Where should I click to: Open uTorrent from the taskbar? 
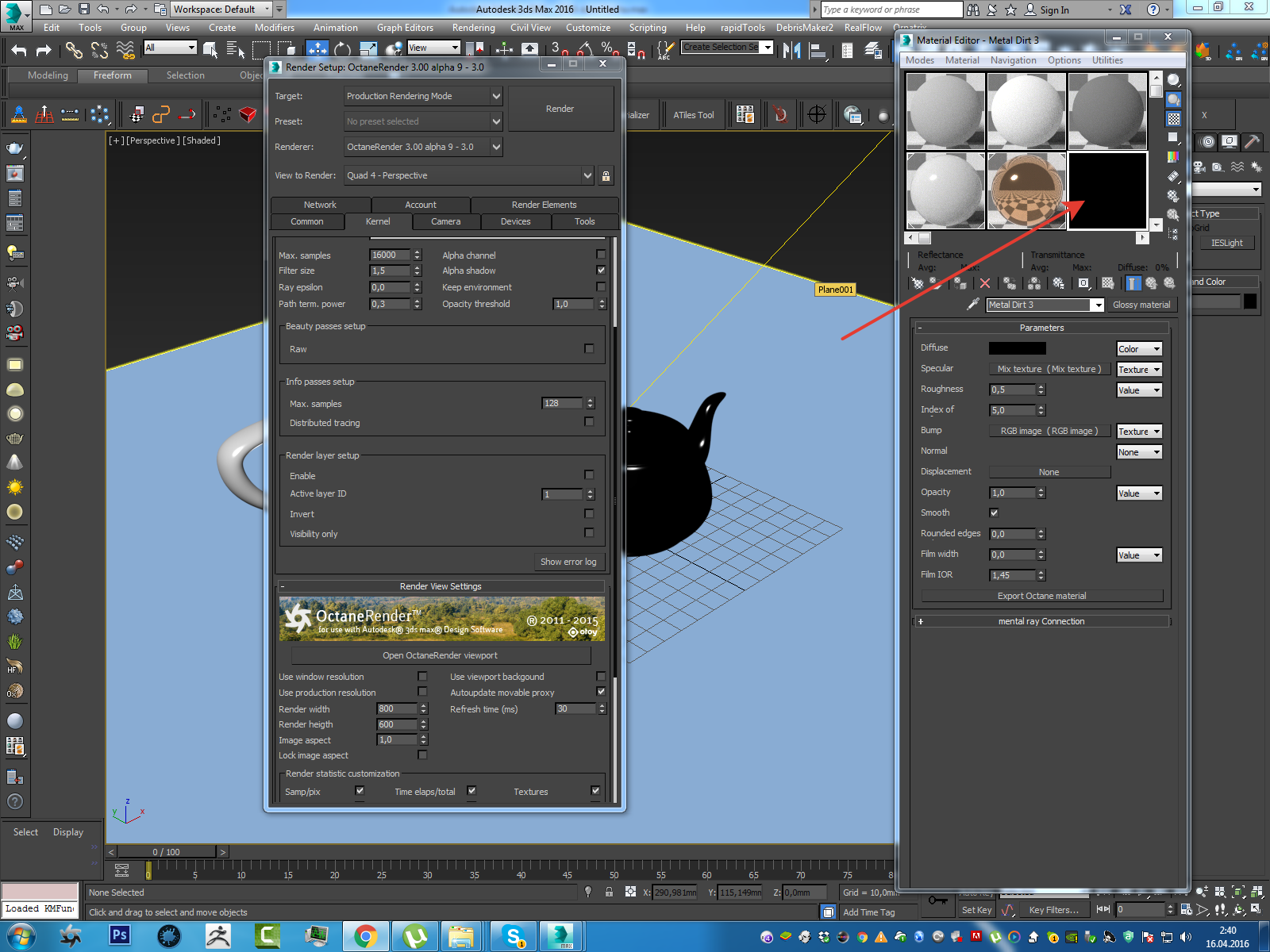click(x=415, y=936)
